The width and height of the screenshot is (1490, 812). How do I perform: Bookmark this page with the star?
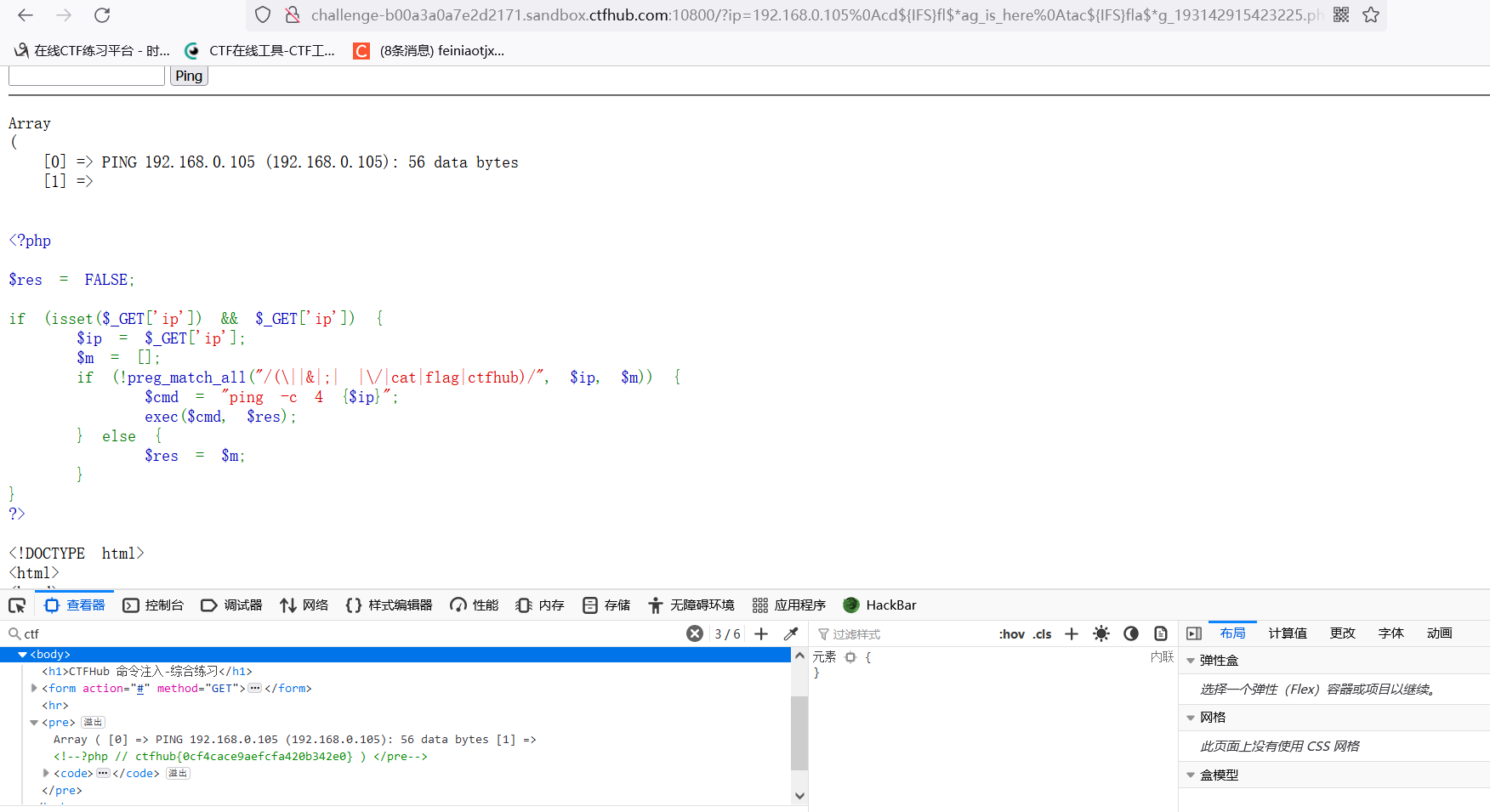pyautogui.click(x=1371, y=15)
